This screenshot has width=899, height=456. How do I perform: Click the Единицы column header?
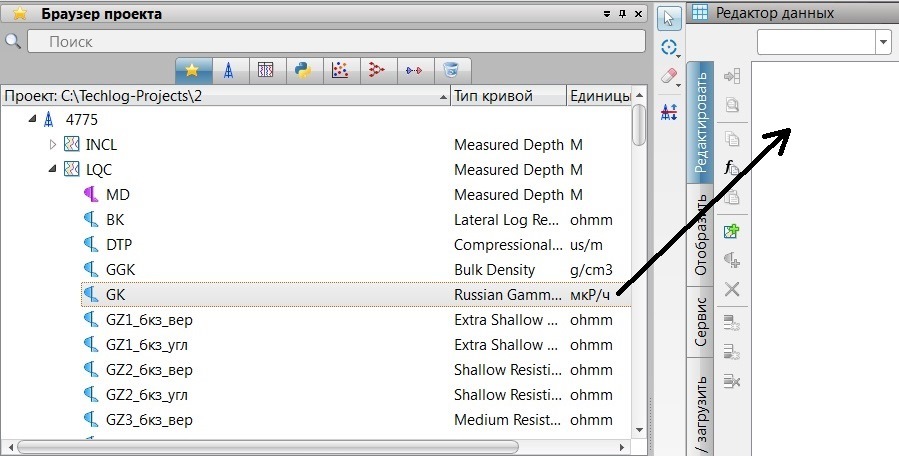[x=599, y=96]
